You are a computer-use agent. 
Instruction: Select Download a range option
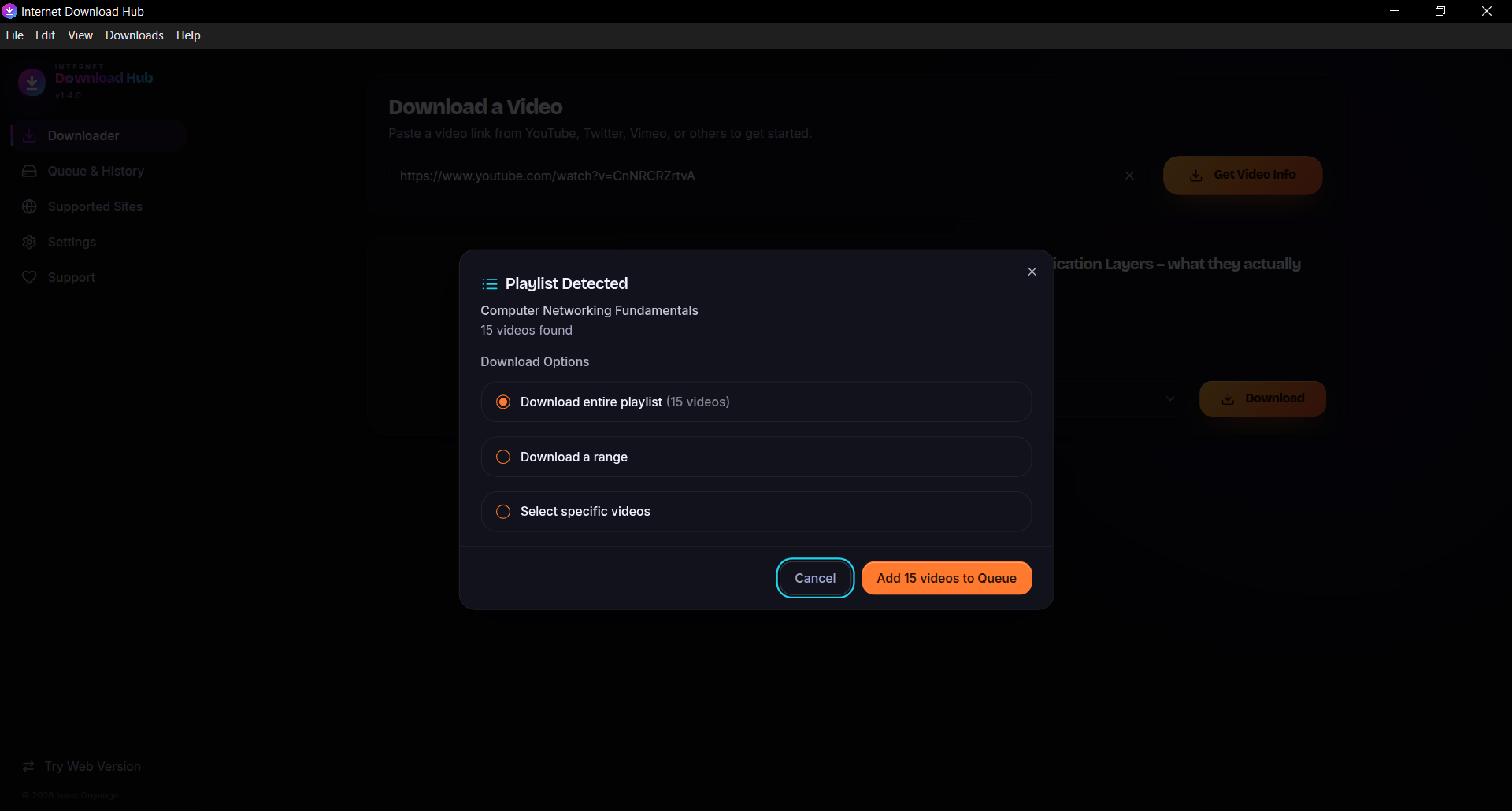pos(756,457)
